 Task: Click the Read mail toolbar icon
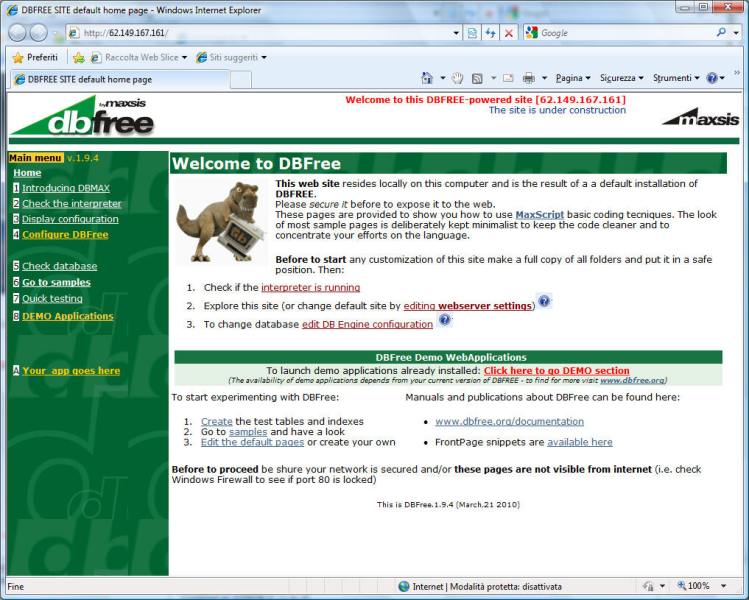tap(508, 78)
